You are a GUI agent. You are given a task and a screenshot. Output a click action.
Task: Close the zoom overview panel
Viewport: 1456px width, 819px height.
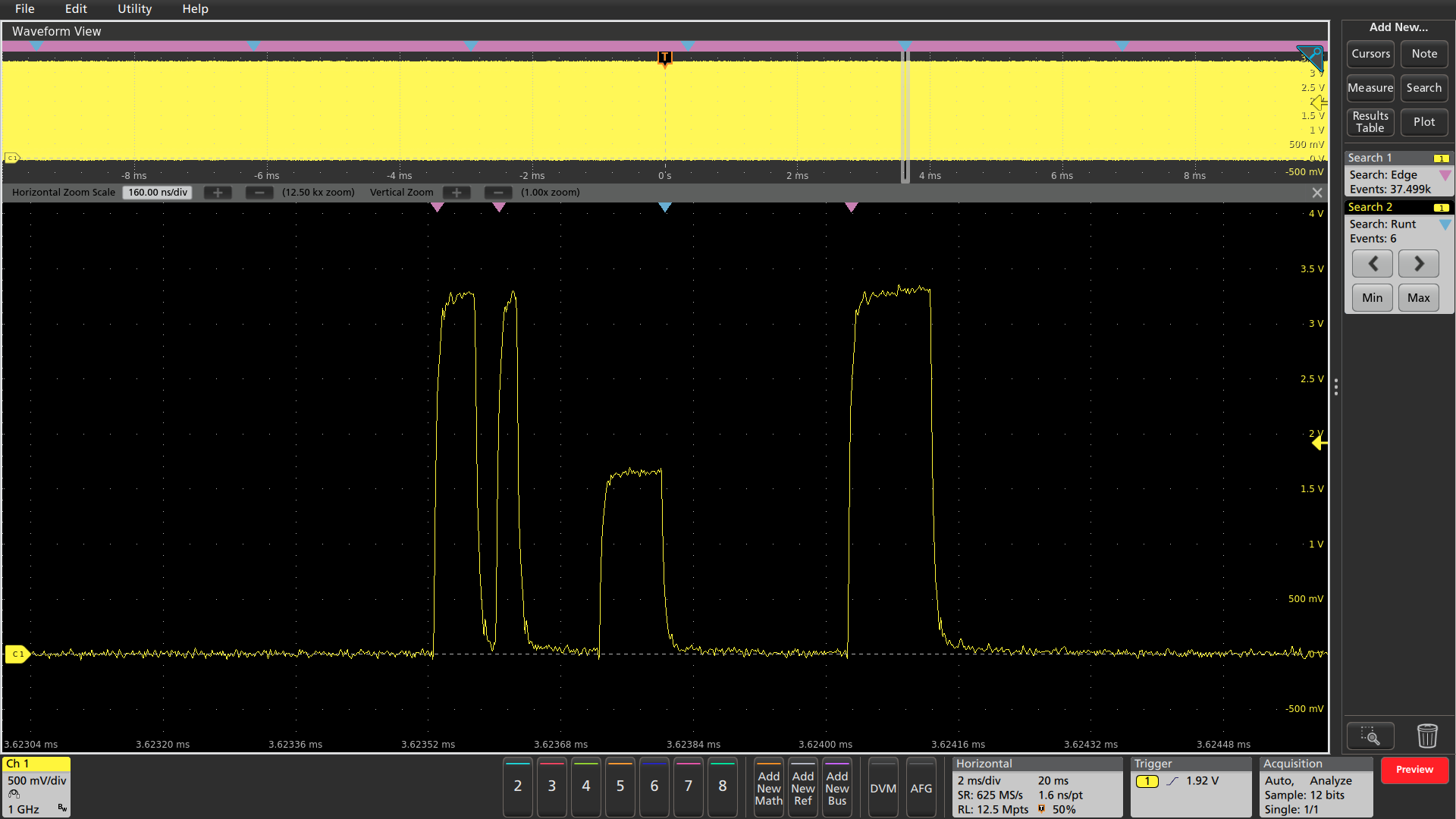coord(1317,193)
